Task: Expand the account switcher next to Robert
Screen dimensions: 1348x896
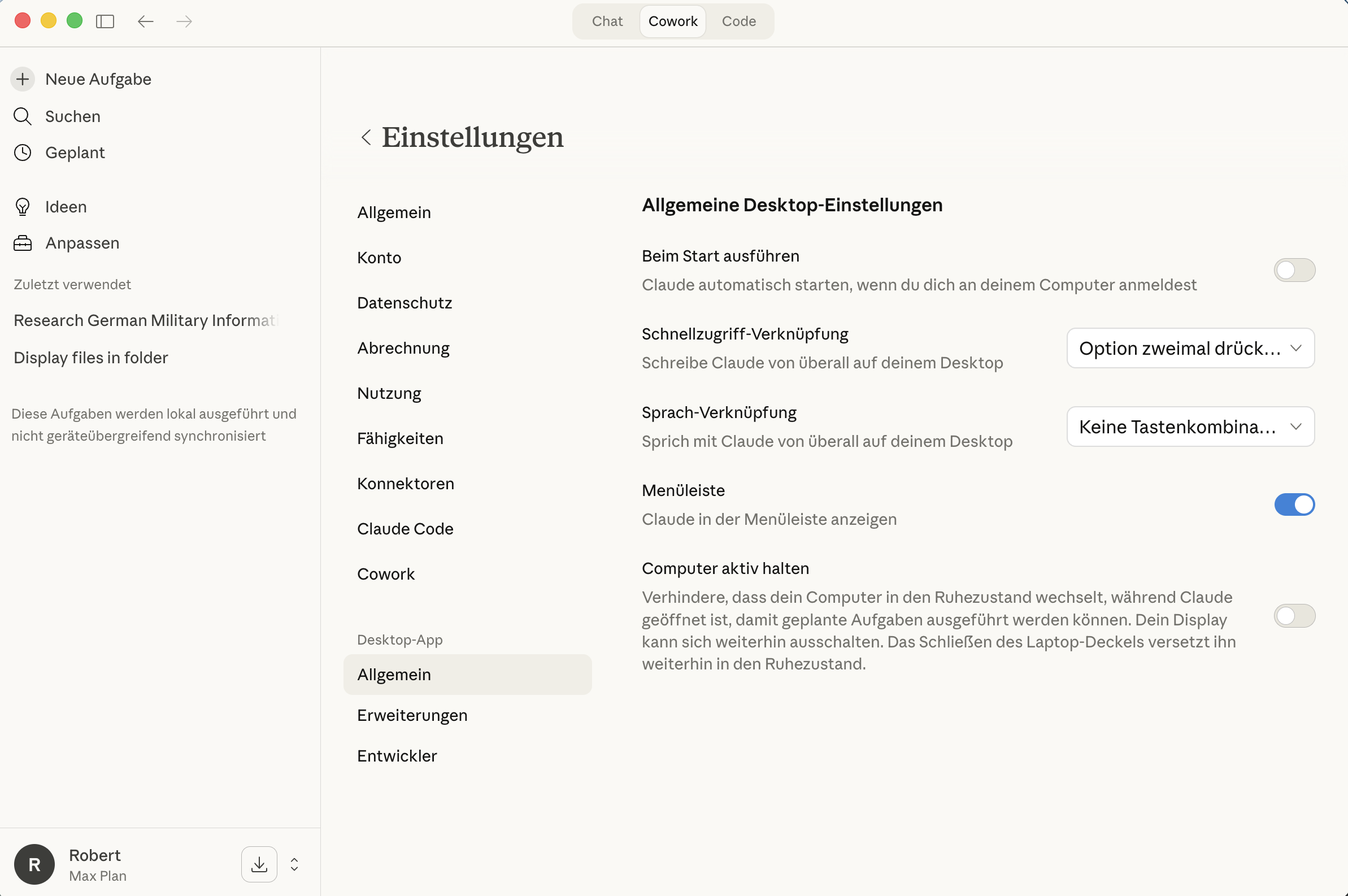Action: point(294,864)
